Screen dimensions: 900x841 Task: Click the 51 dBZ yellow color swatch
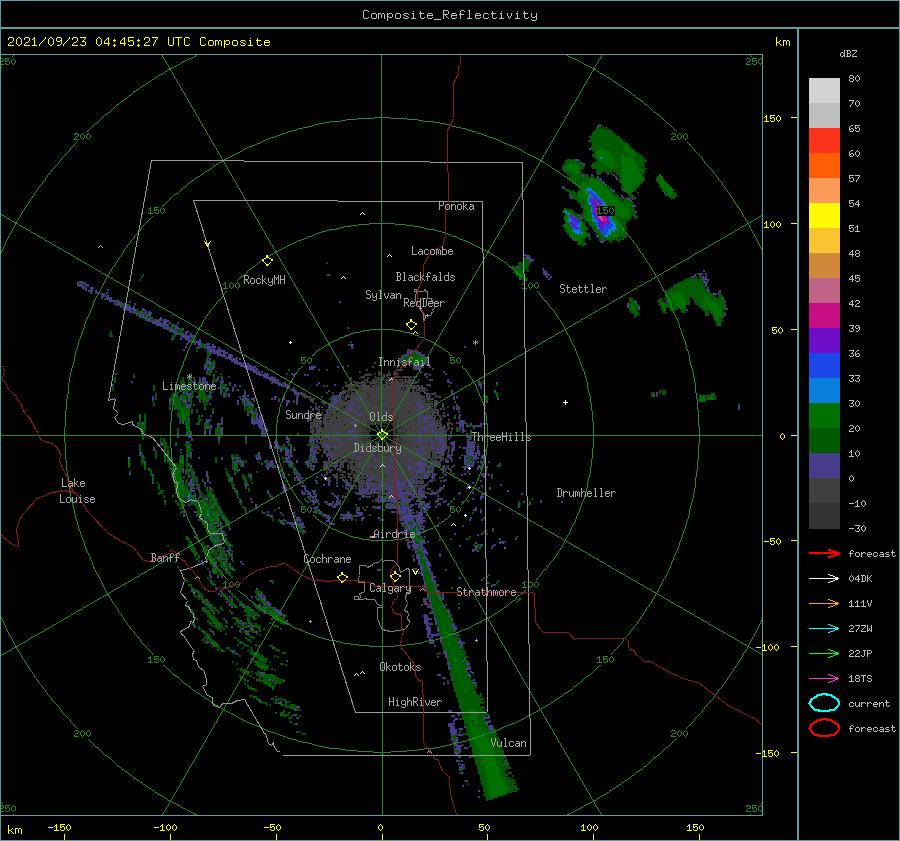point(824,215)
